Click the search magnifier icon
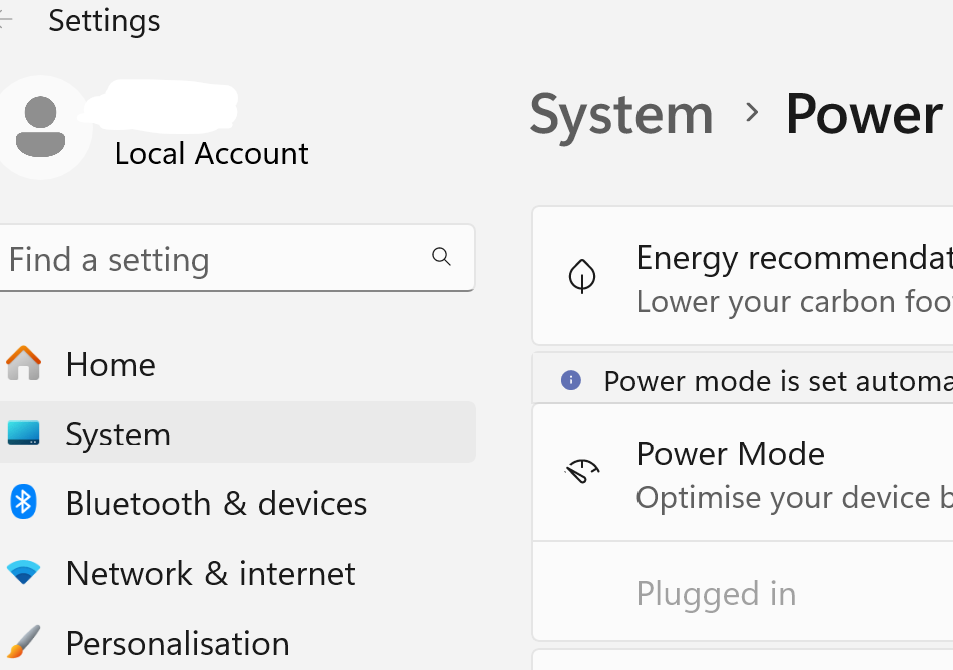The height and width of the screenshot is (670, 953). pos(441,257)
